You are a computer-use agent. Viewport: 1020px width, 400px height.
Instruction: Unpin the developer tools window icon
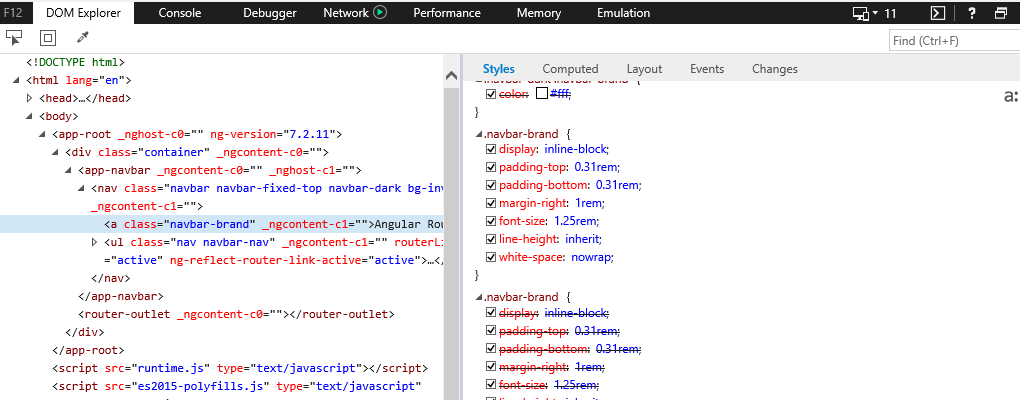[x=1001, y=13]
